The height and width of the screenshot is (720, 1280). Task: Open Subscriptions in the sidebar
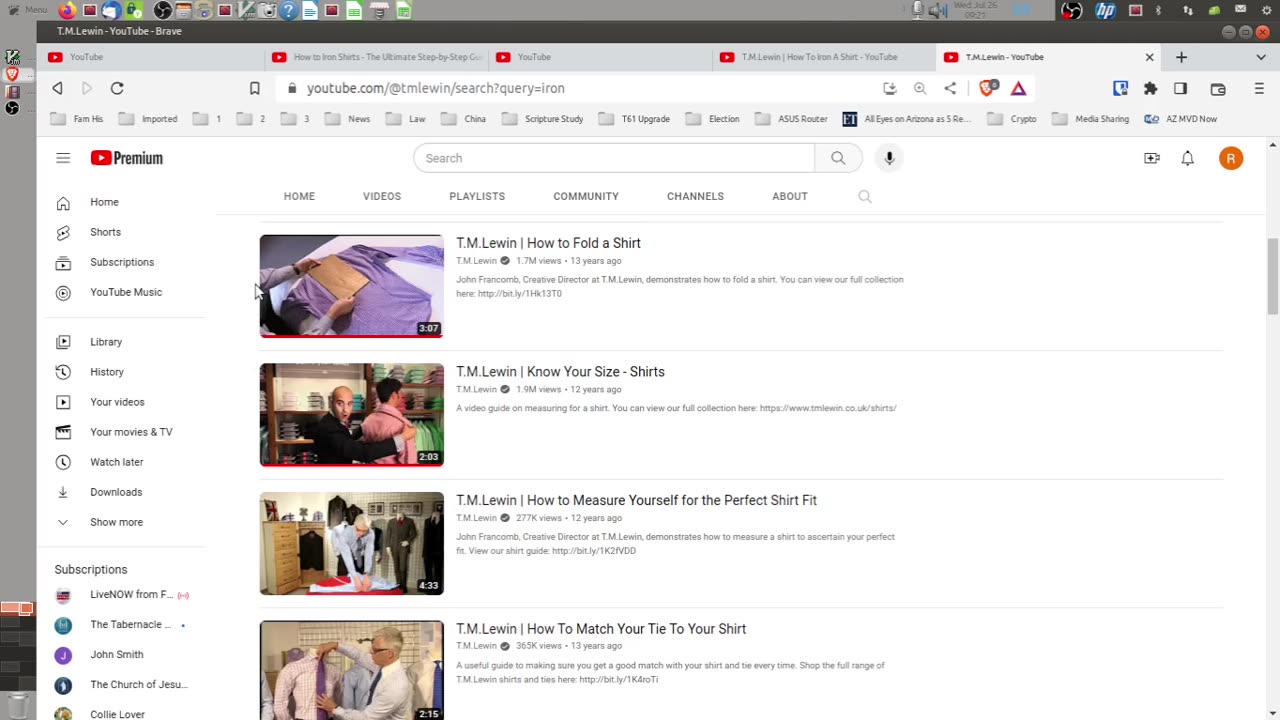(121, 262)
